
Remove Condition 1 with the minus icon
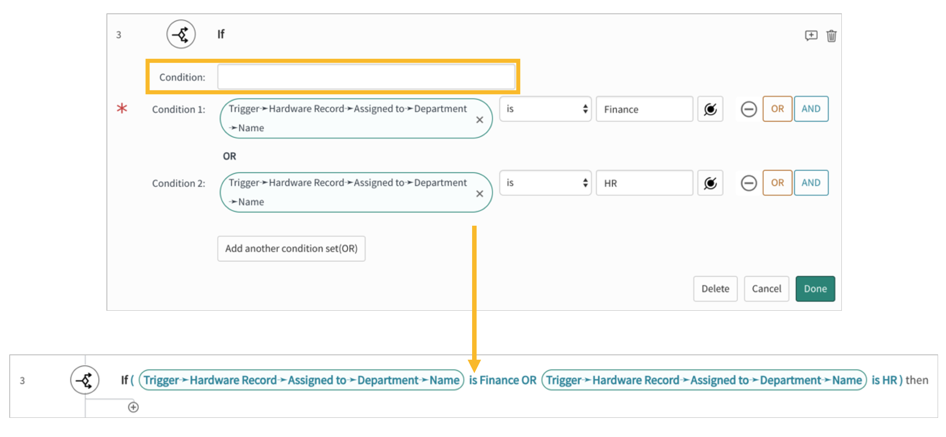click(x=748, y=110)
